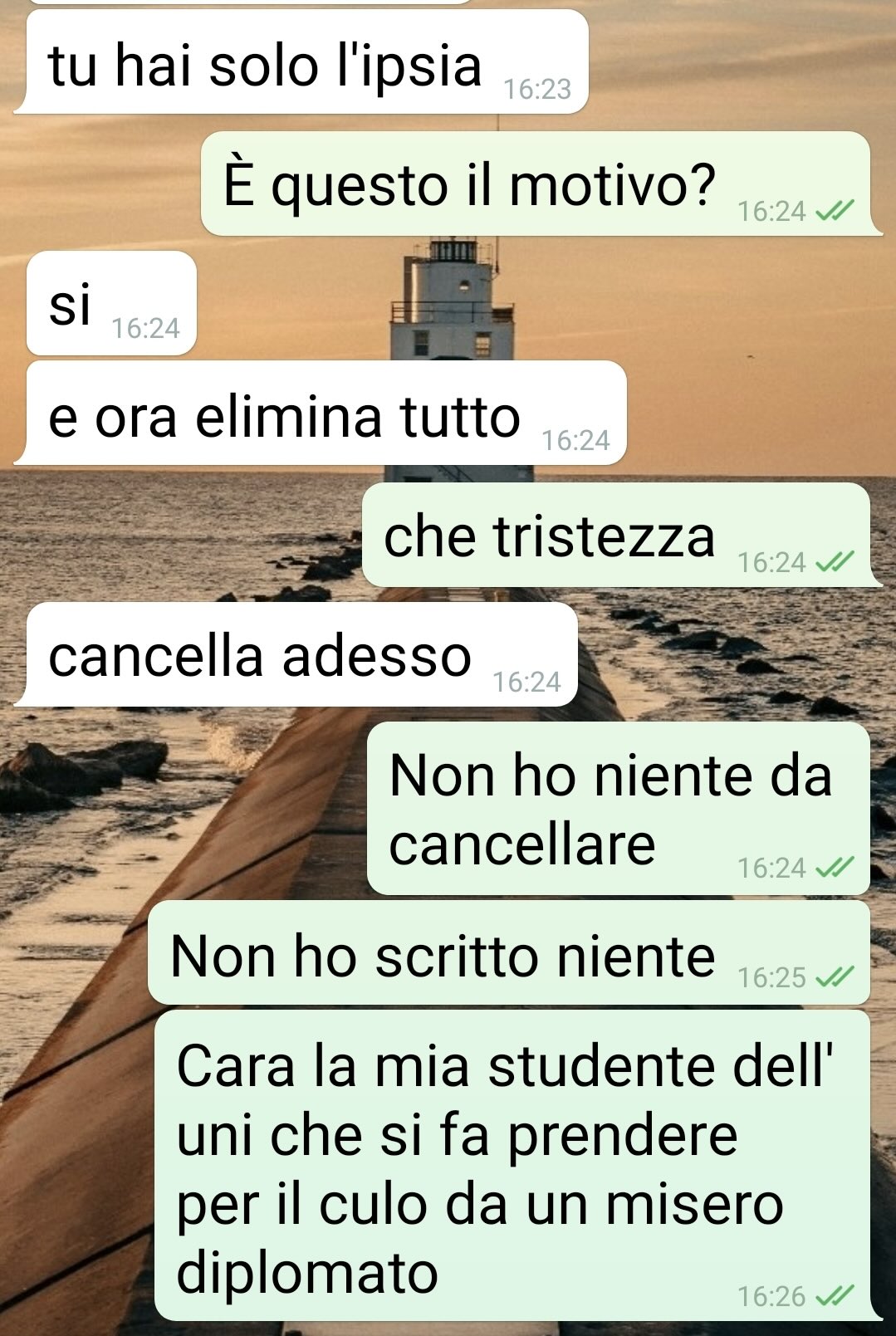
Task: Tap the timestamp on 'cancella adesso'
Action: 526,682
